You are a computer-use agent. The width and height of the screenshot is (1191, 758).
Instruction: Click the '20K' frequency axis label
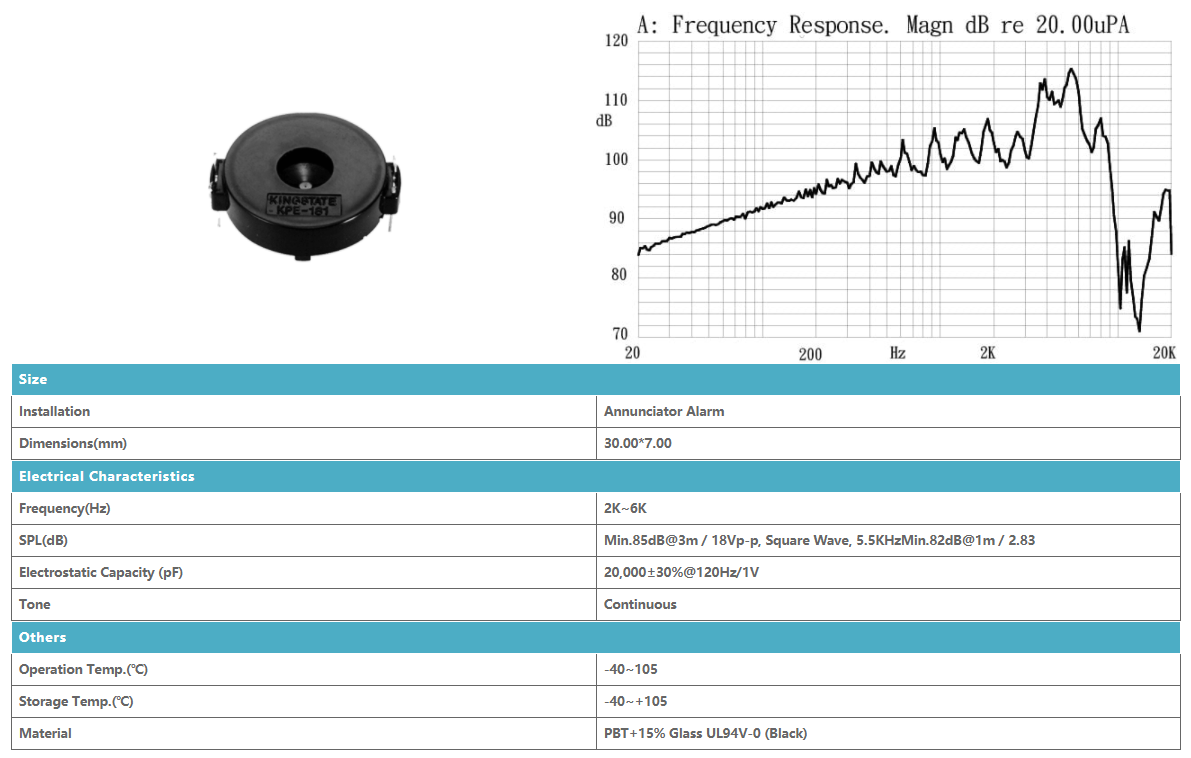point(1164,353)
